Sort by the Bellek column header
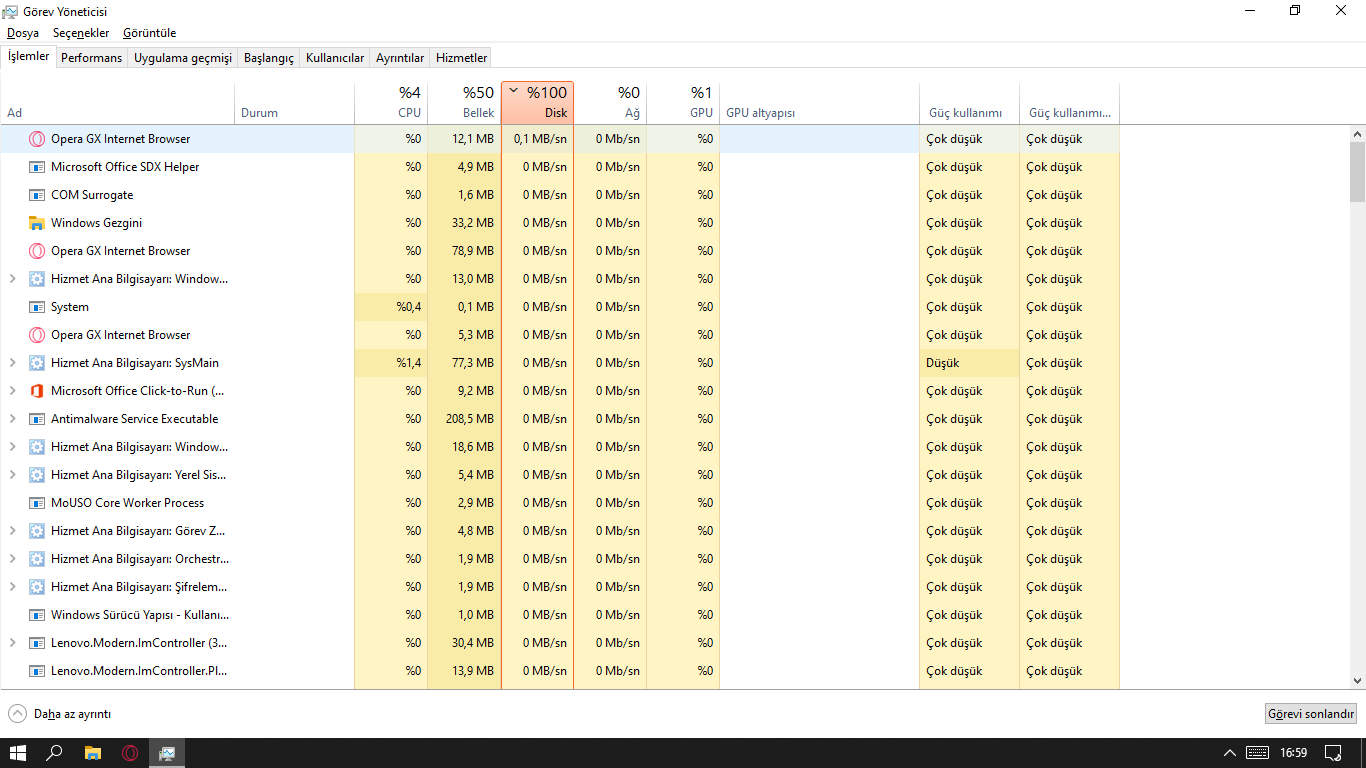 tap(464, 103)
